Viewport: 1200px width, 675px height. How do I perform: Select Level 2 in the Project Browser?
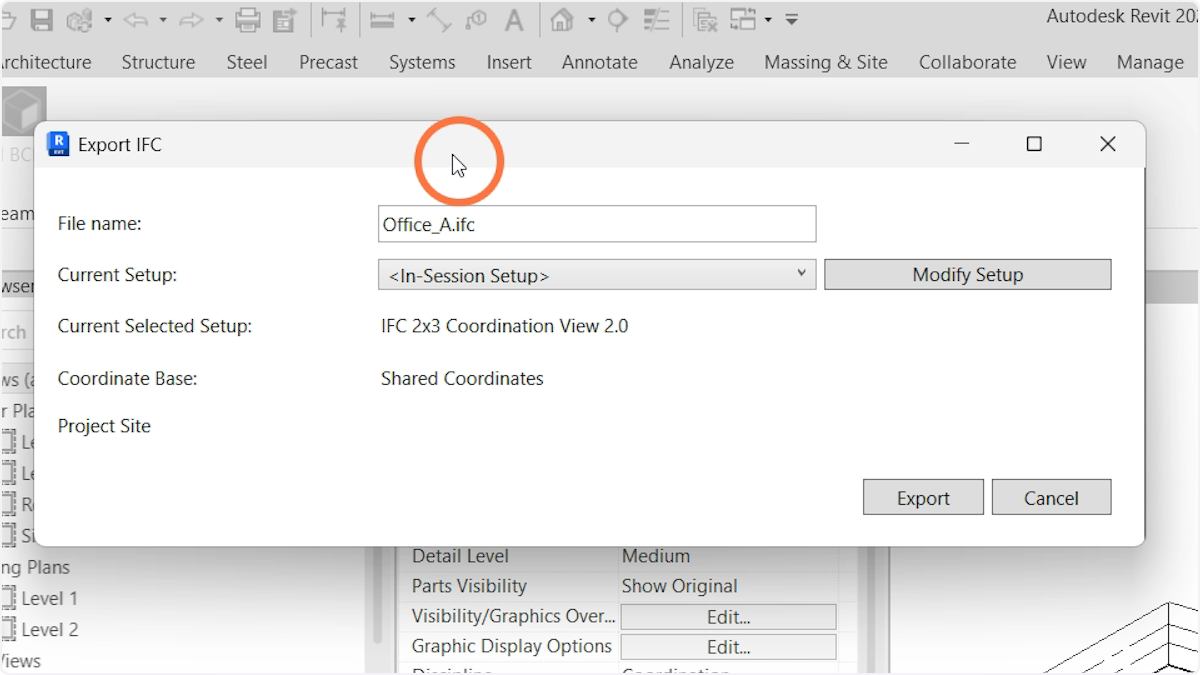click(x=49, y=630)
